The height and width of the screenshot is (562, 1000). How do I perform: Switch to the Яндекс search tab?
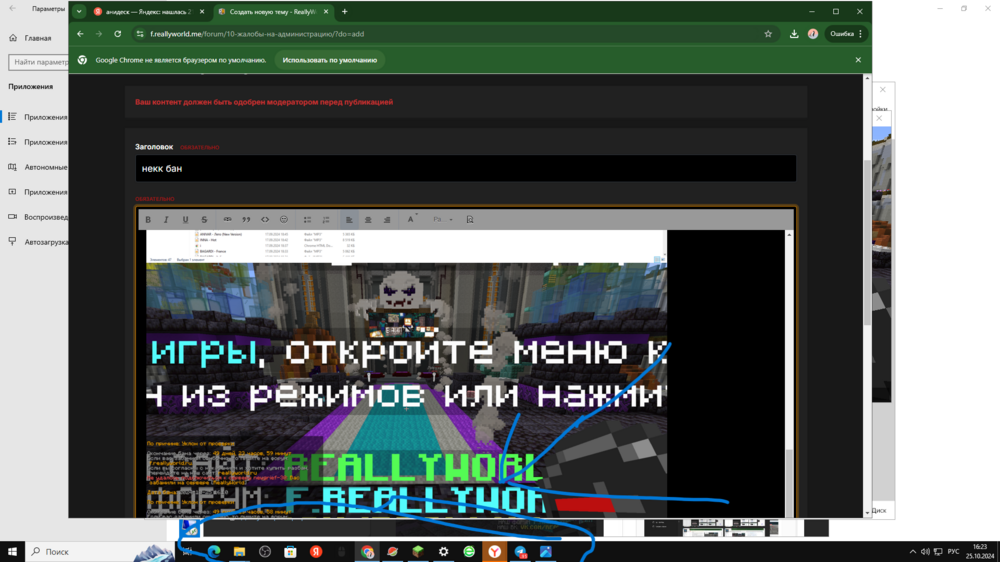coord(147,11)
